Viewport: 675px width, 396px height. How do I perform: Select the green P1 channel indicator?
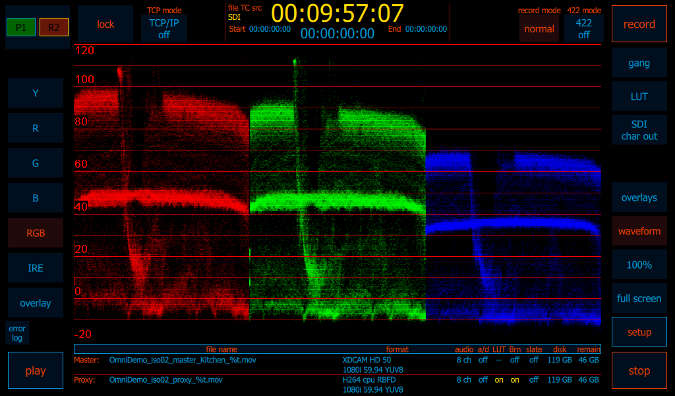21,27
